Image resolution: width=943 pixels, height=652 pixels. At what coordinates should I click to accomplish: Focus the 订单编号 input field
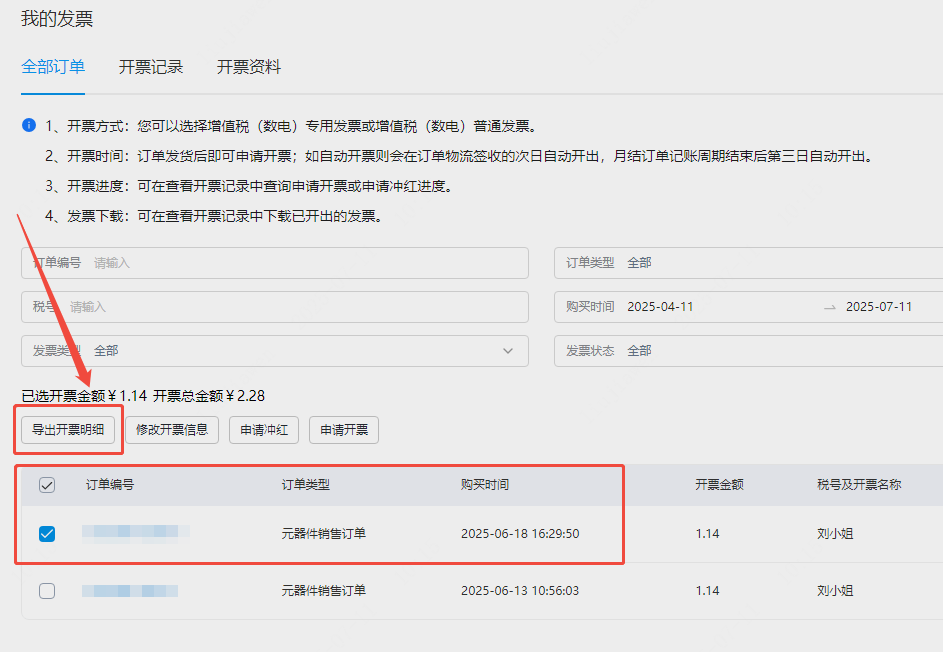point(300,263)
